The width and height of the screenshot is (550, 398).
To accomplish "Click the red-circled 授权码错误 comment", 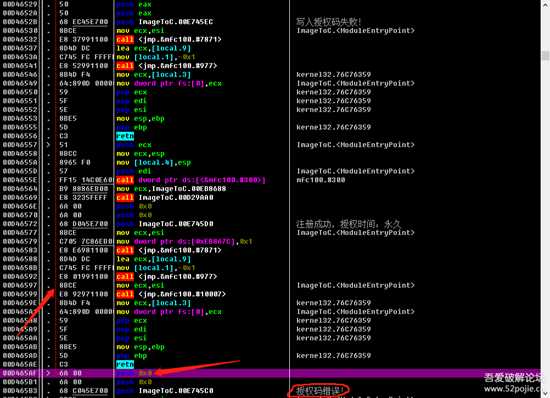I will click(x=318, y=390).
